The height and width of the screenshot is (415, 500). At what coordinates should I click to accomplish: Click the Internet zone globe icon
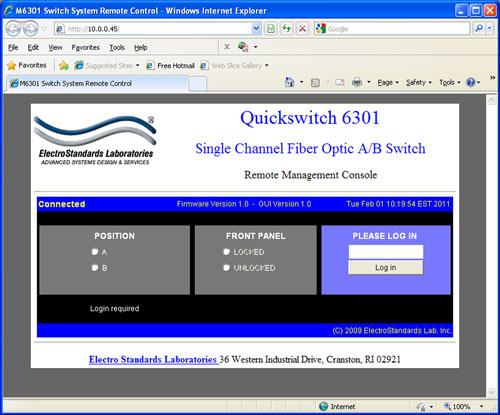tap(323, 406)
